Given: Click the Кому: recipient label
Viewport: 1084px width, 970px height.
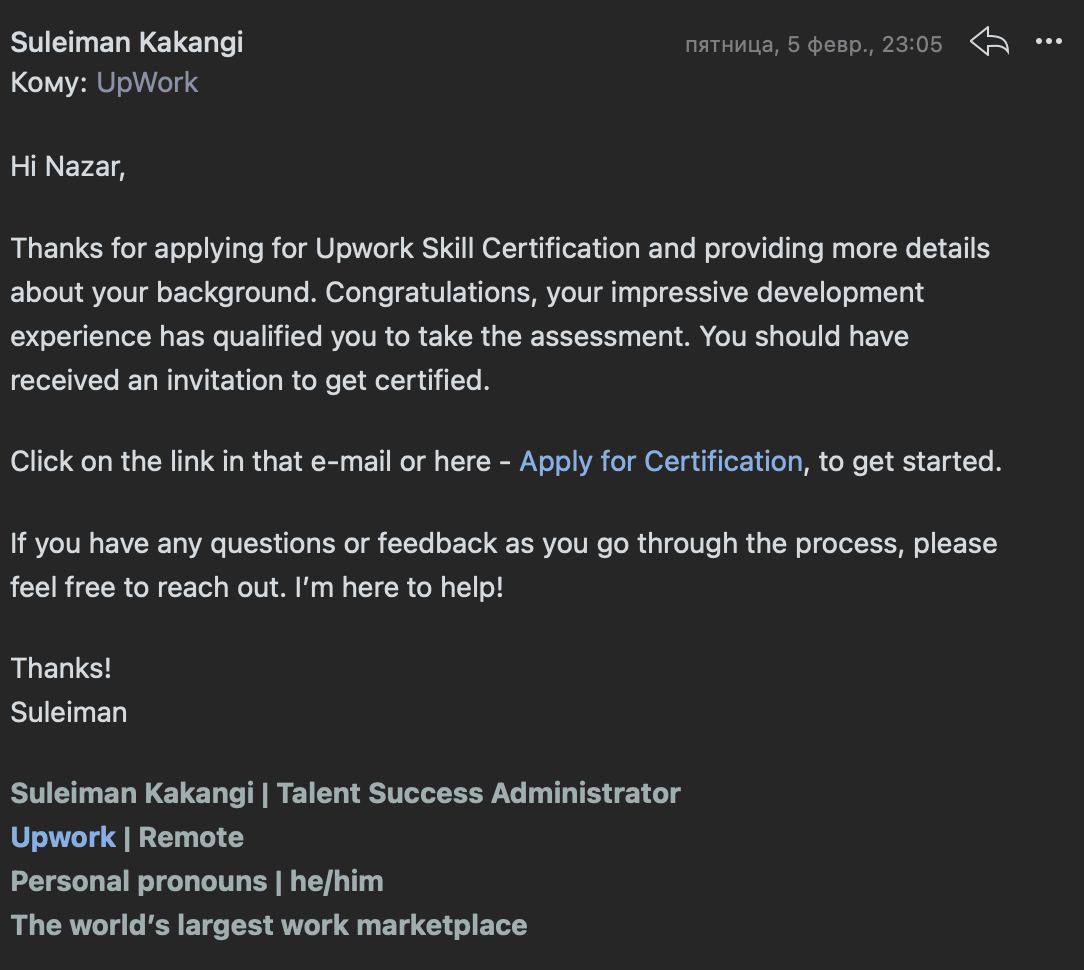Looking at the screenshot, I should coord(49,82).
